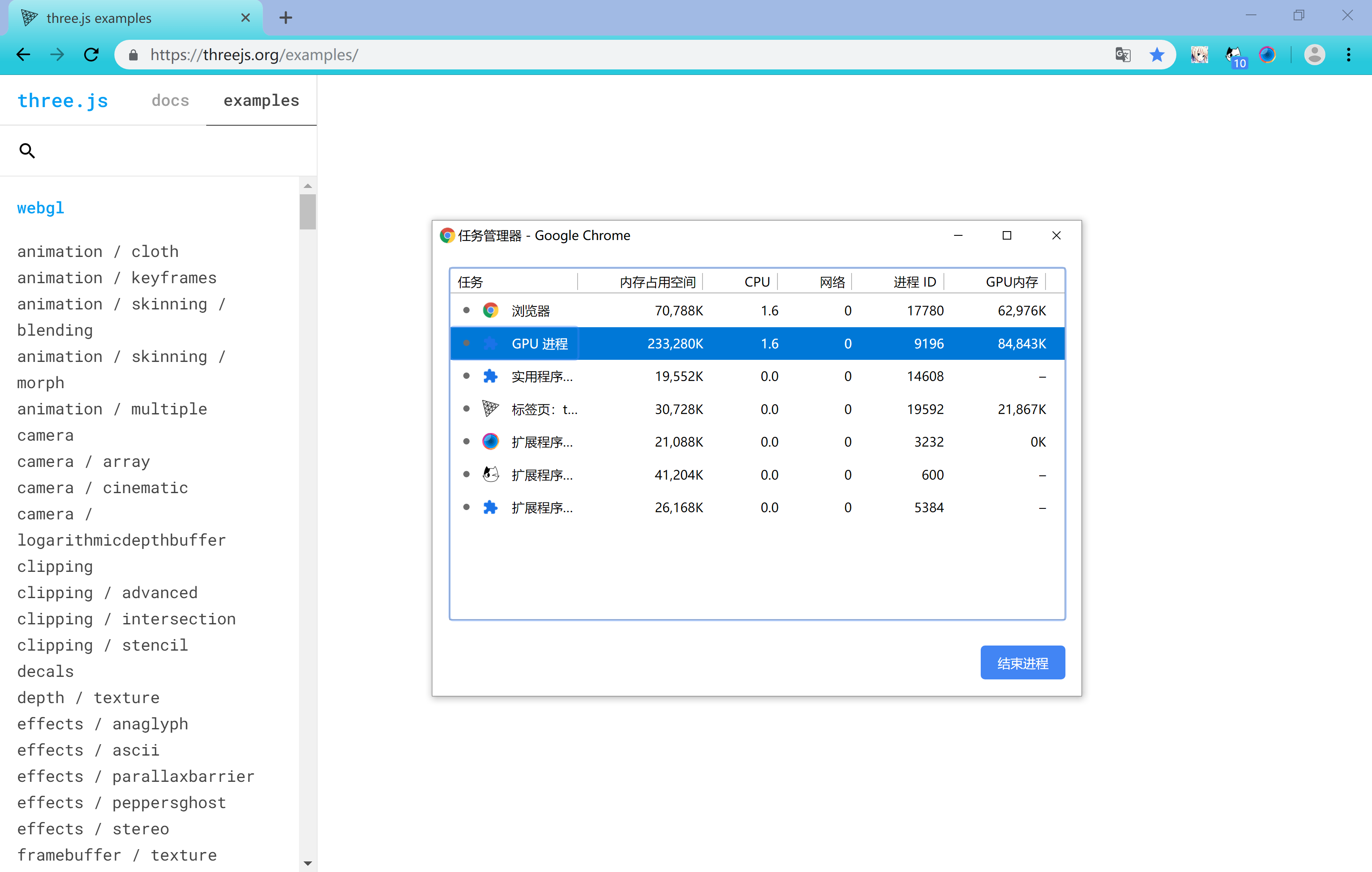Open the animation / cloth example

(x=97, y=251)
